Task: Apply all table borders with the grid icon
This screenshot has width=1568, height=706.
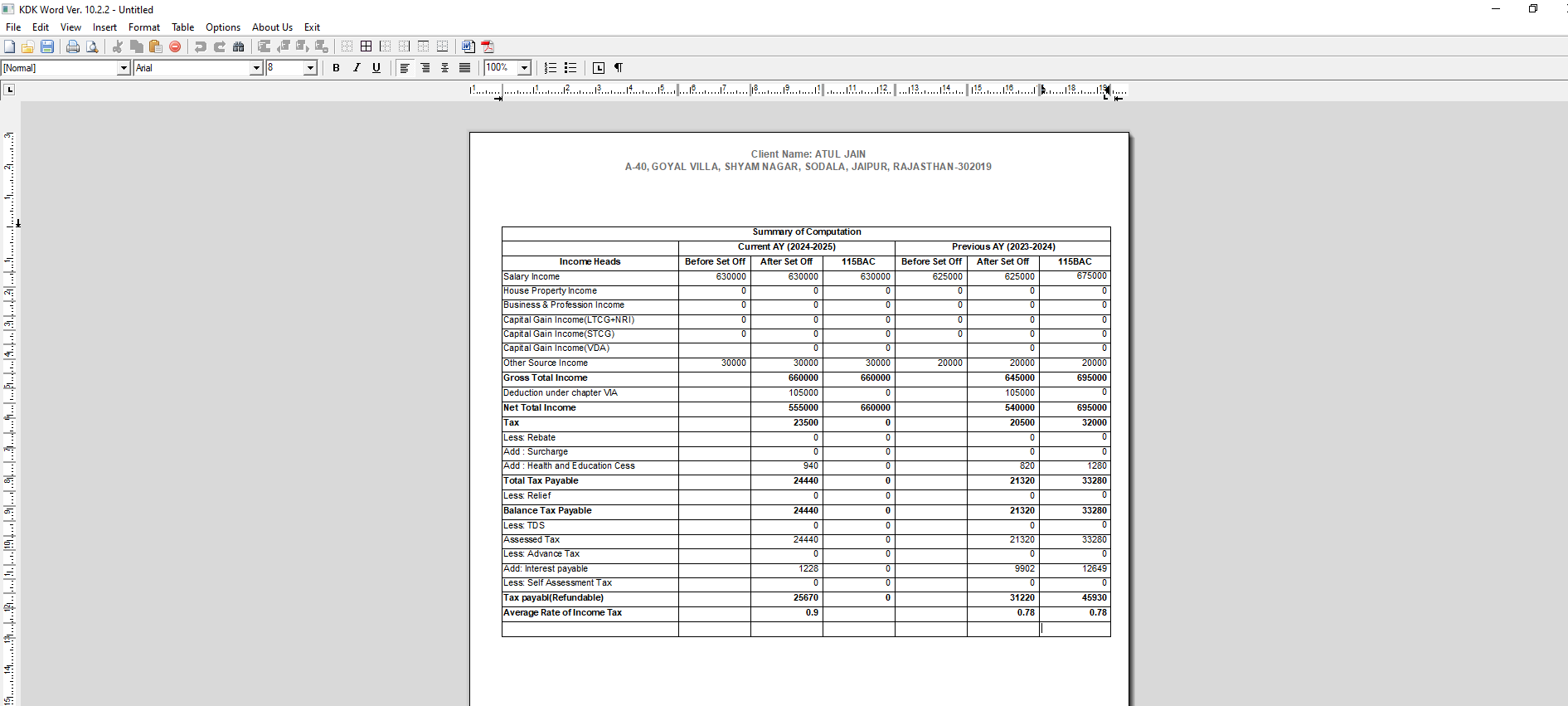Action: 366,46
